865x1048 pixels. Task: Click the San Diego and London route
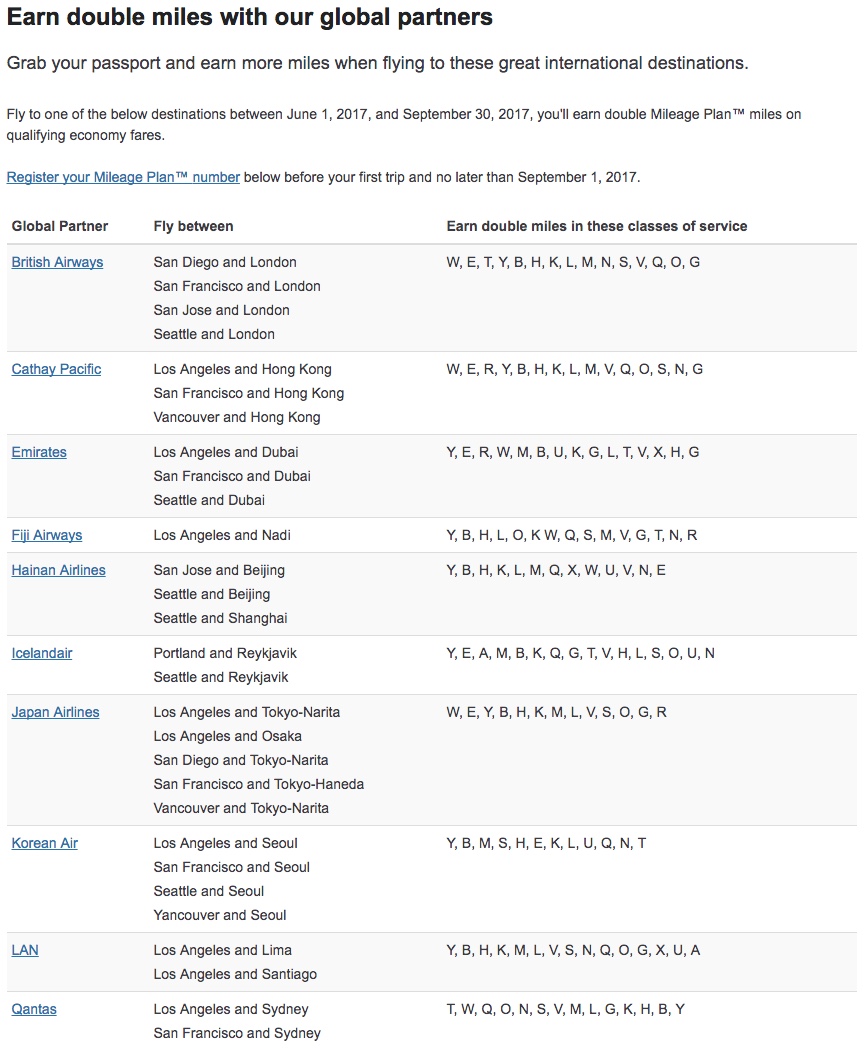[225, 262]
